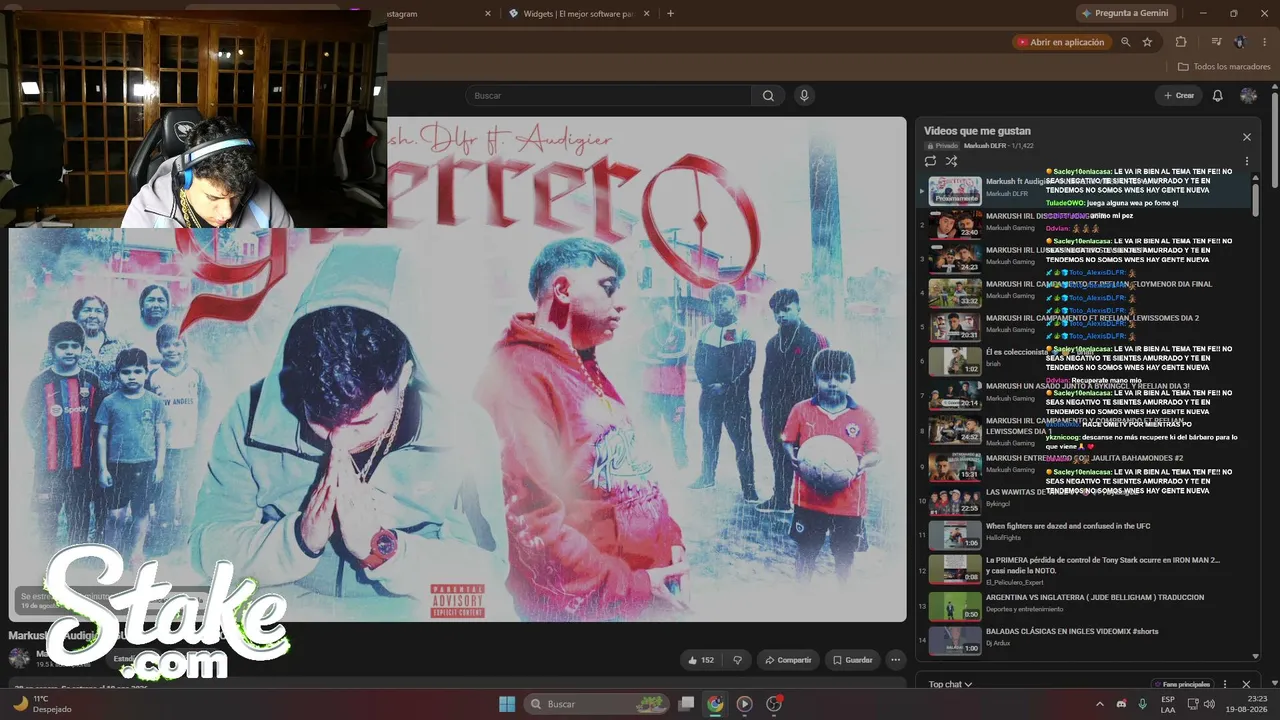This screenshot has height=720, width=1280.
Task: Play the 20:31 campamento dia 2 video
Action: 955,327
